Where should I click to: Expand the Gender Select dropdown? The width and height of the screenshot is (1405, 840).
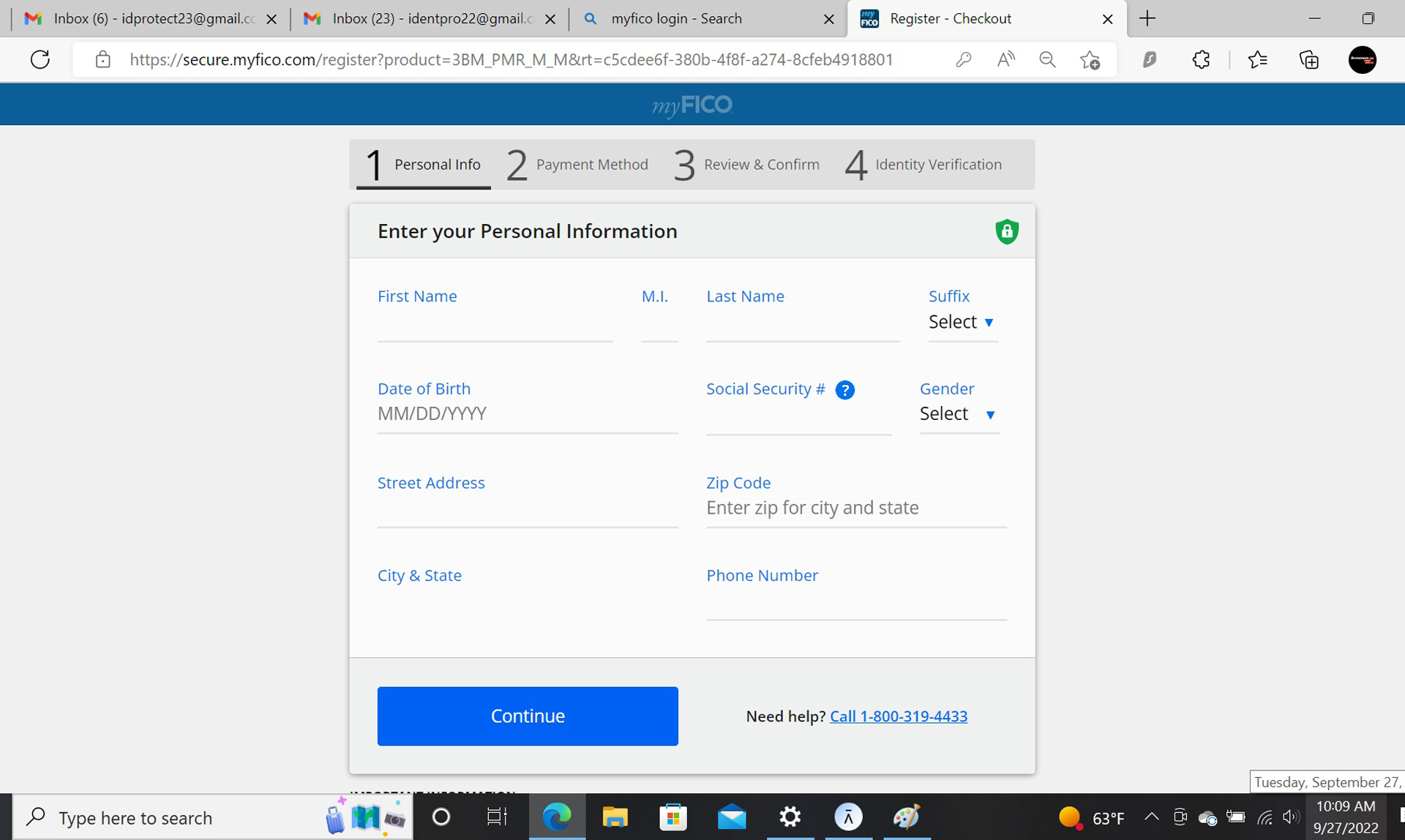click(x=958, y=414)
